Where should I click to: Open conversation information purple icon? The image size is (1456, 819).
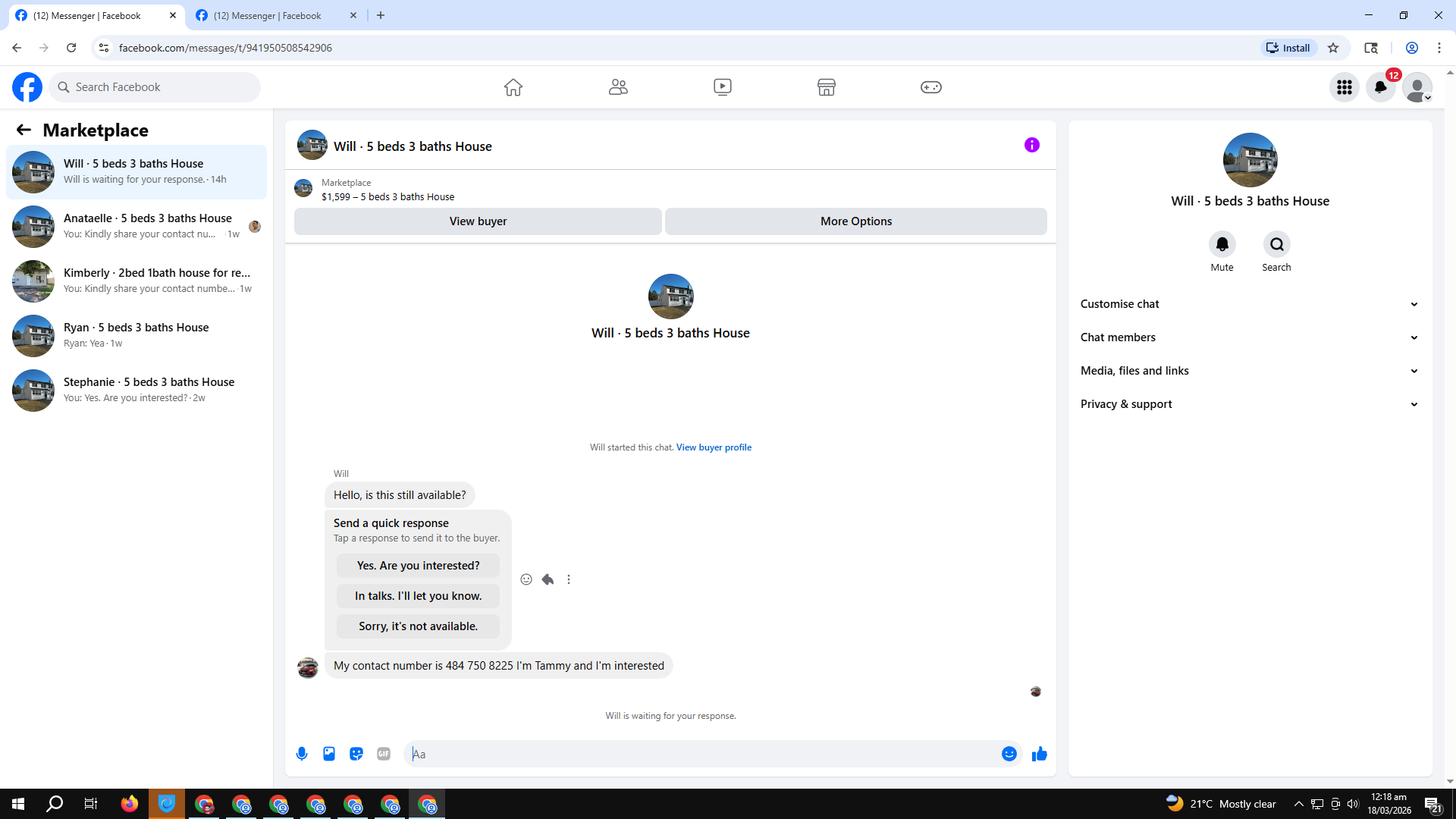pos(1032,145)
